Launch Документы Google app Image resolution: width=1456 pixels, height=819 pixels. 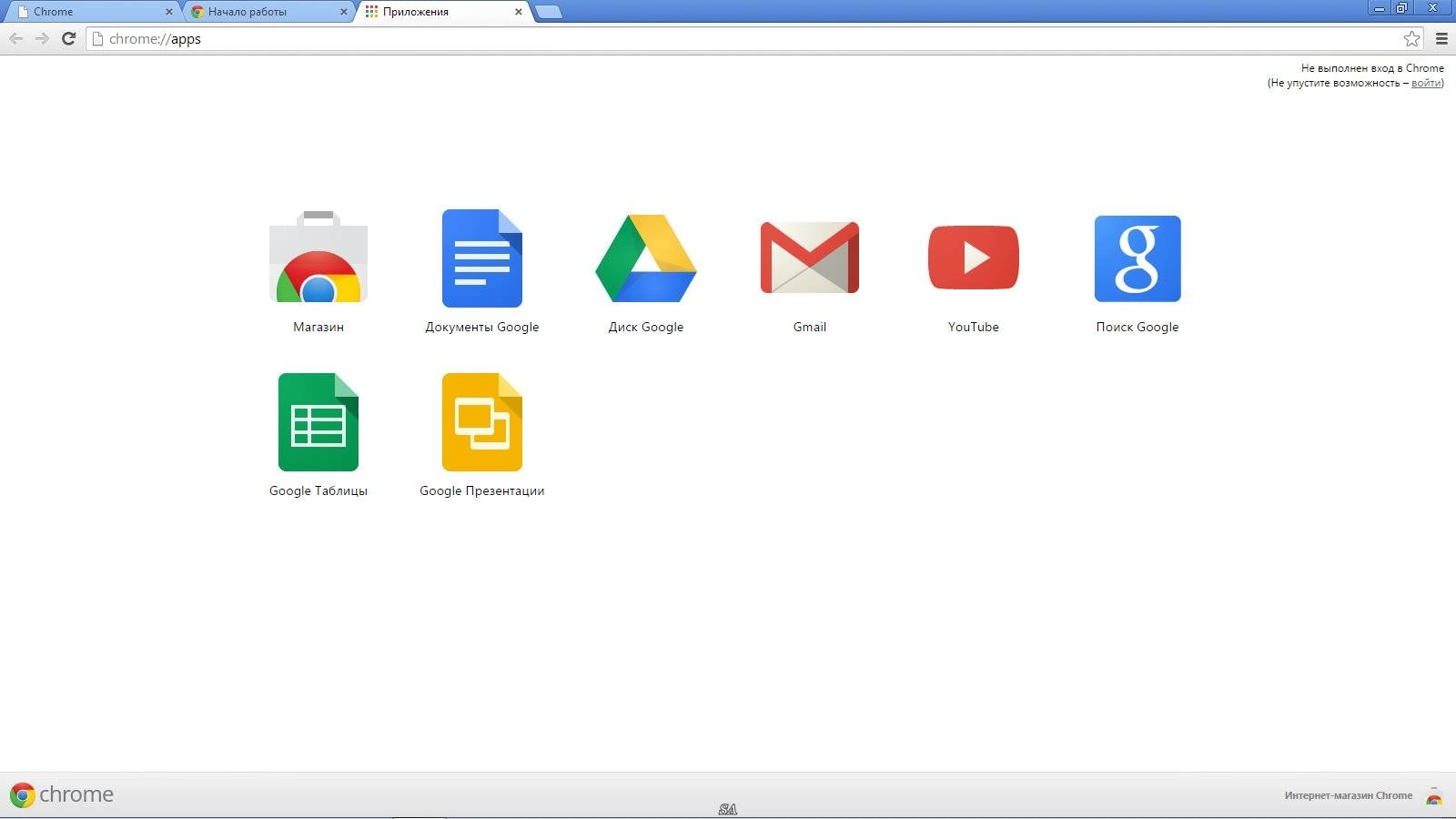(x=482, y=258)
